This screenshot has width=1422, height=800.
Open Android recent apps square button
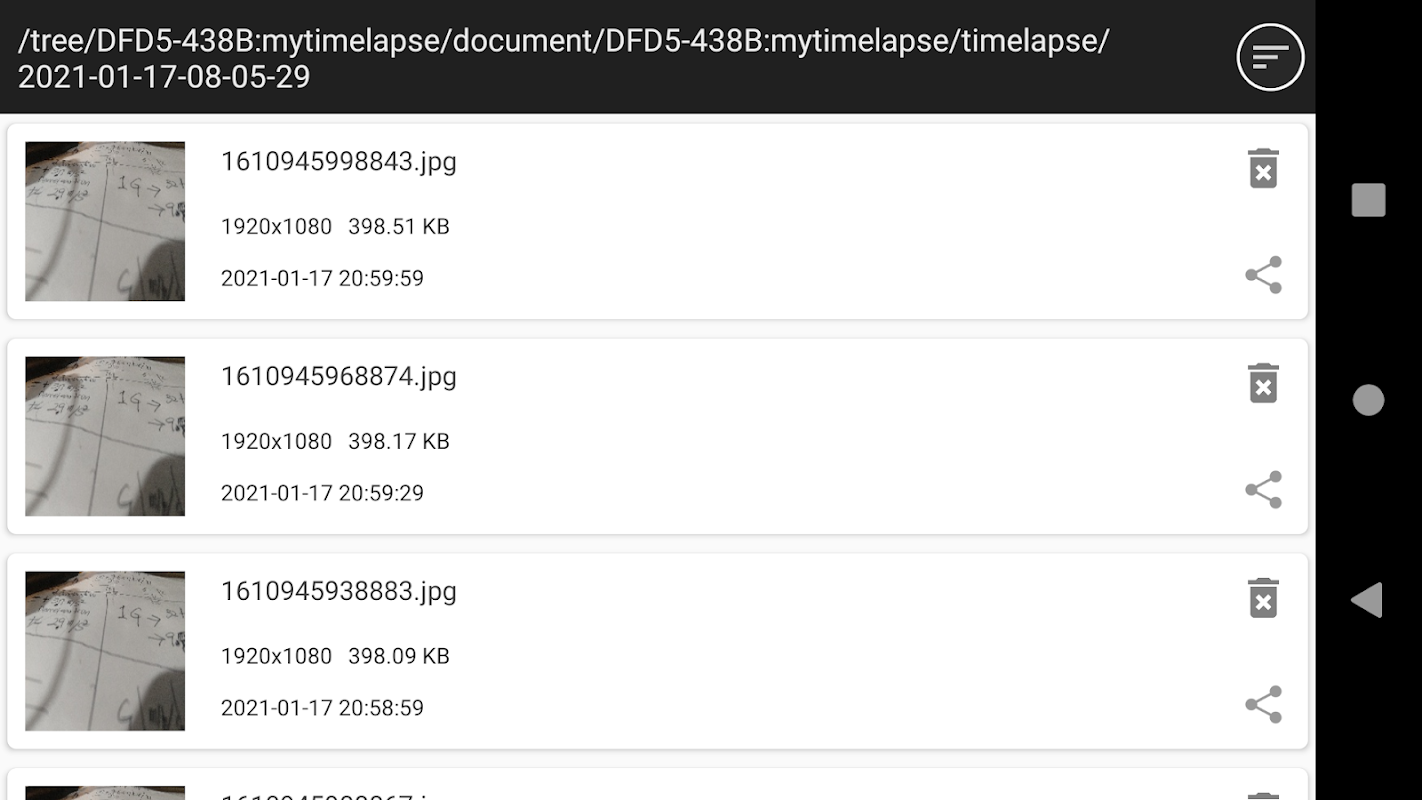click(1368, 200)
